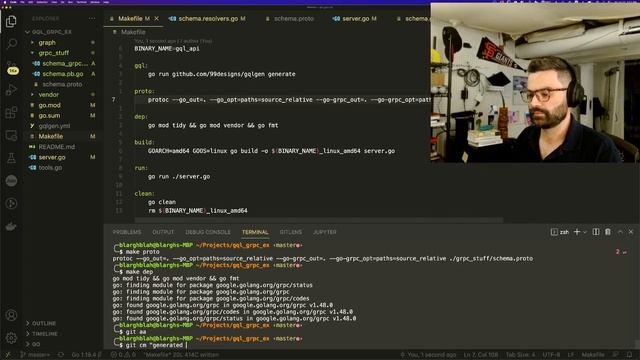Open the JUPYTER panel tab

point(324,232)
